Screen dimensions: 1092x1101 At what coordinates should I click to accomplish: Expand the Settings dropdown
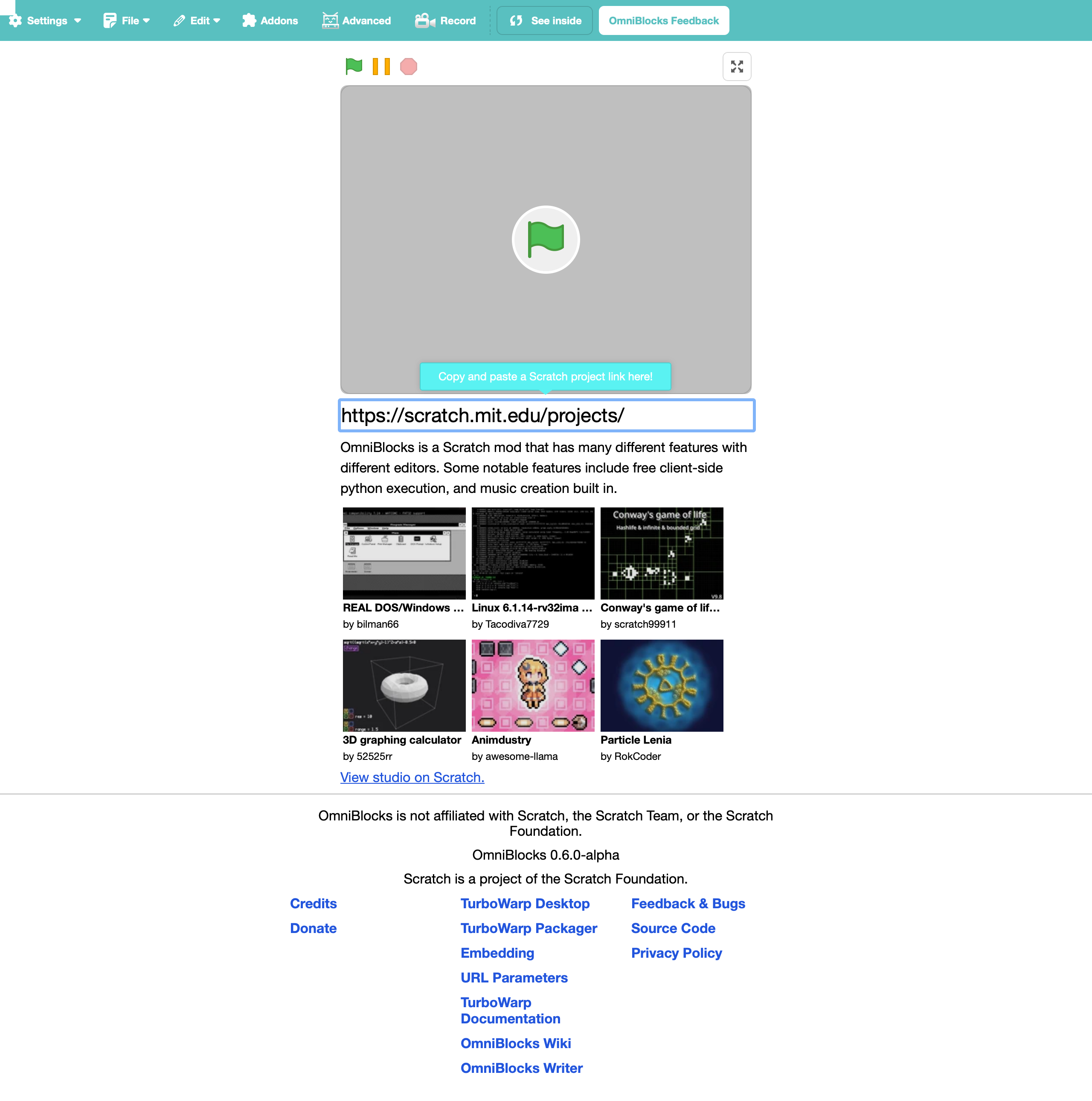tap(46, 20)
